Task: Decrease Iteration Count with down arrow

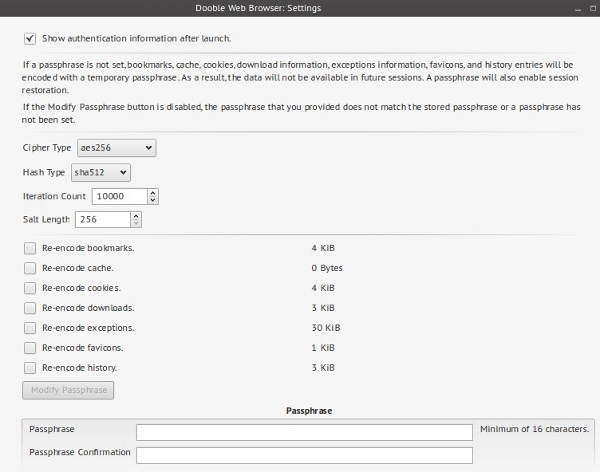Action: pos(153,201)
